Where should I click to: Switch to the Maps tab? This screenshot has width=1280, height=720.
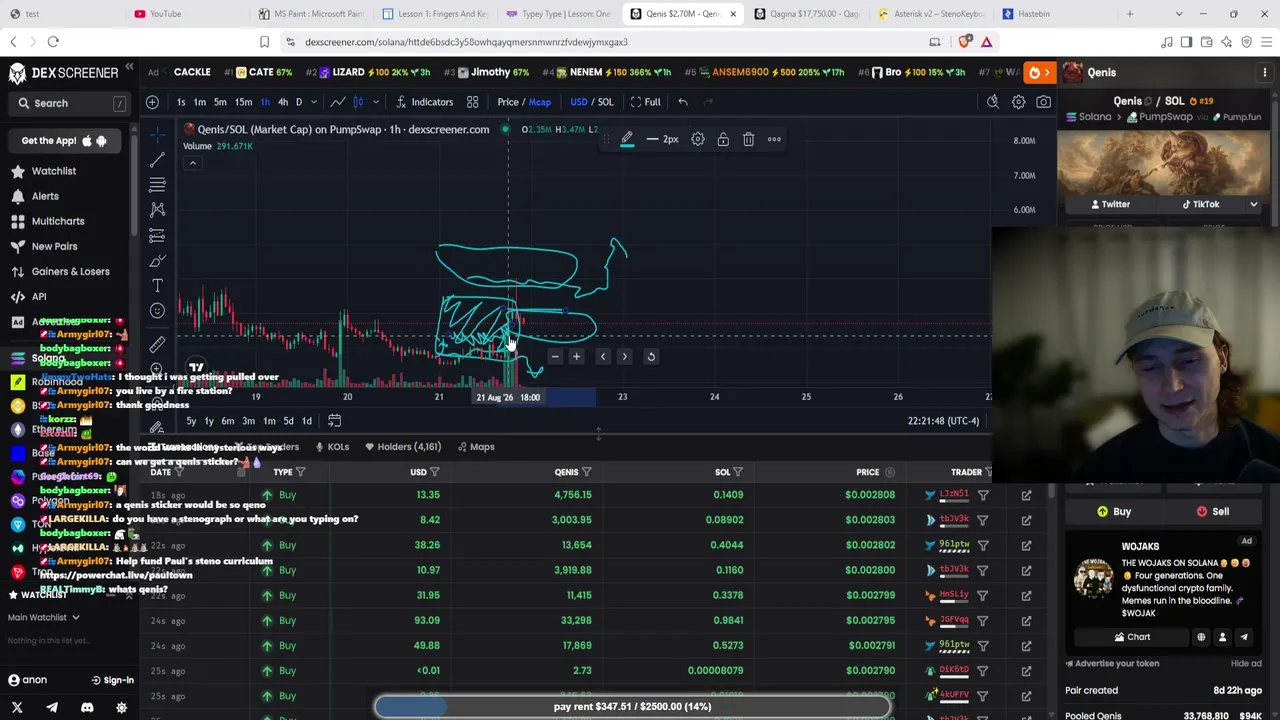[x=476, y=447]
